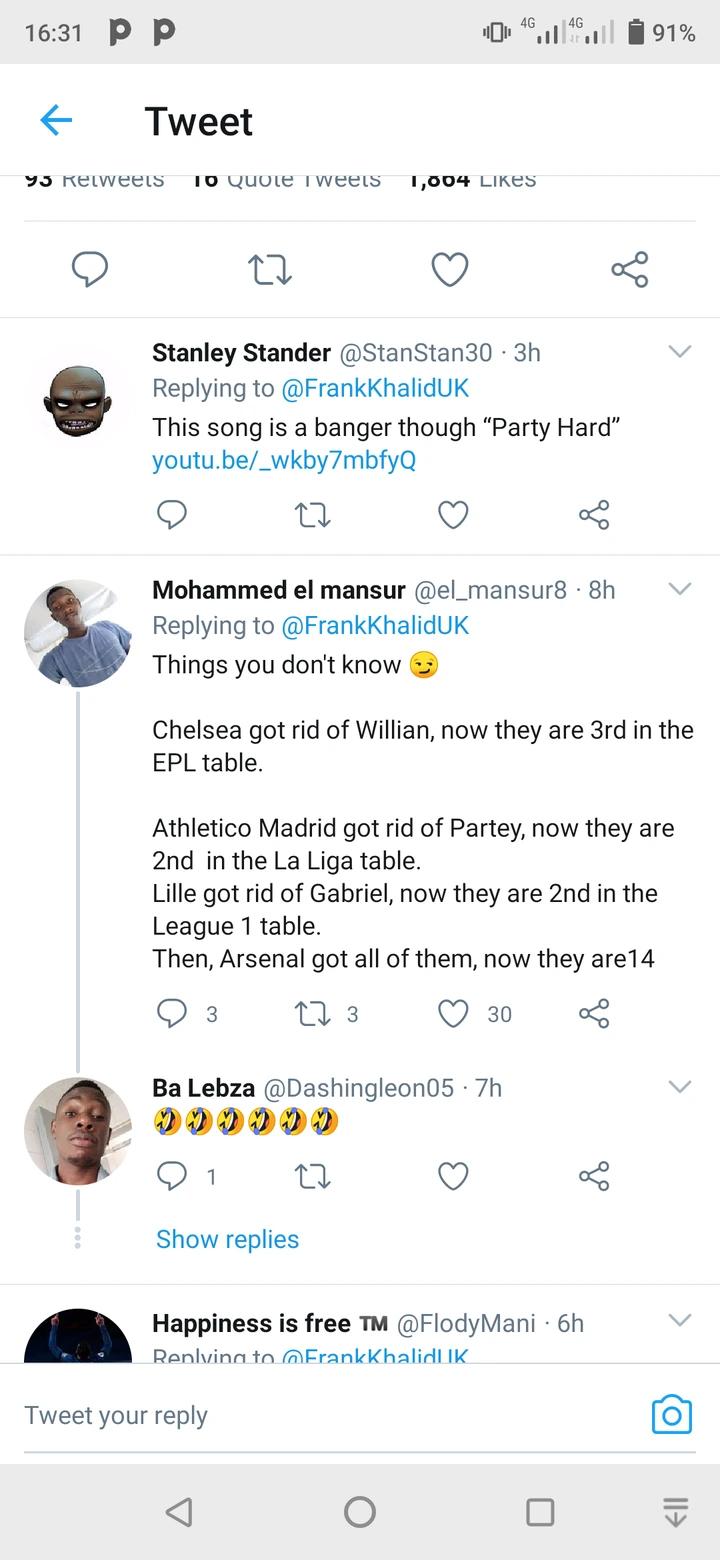This screenshot has height=1560, width=720.
Task: Tap the back arrow beside Tweet
Action: coord(56,121)
